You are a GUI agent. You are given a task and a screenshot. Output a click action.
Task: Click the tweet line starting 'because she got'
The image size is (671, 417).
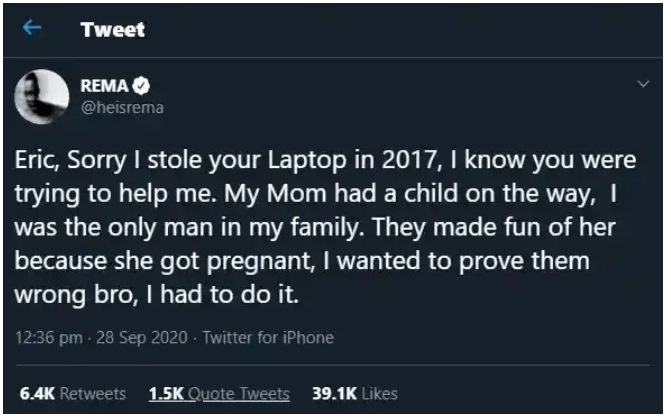(x=302, y=262)
